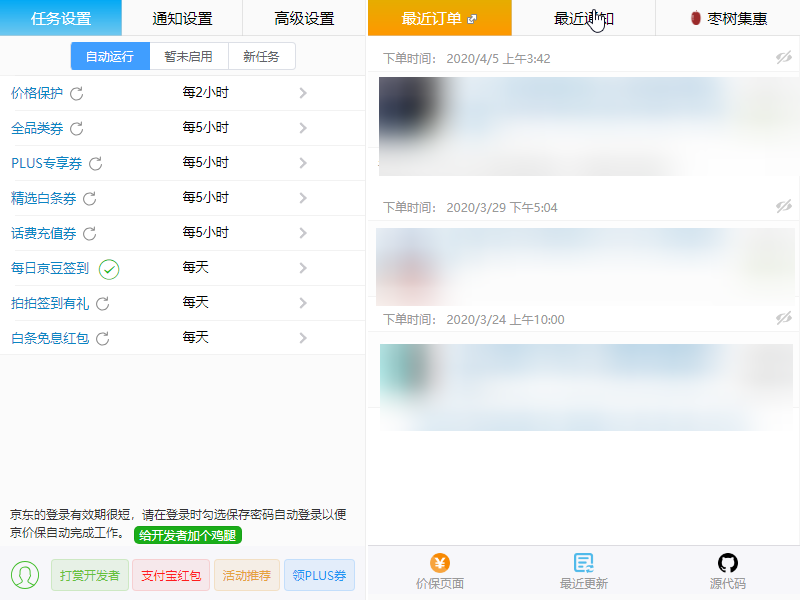Expand the 白条免息红包 row chevron
The image size is (800, 600).
pyautogui.click(x=303, y=338)
